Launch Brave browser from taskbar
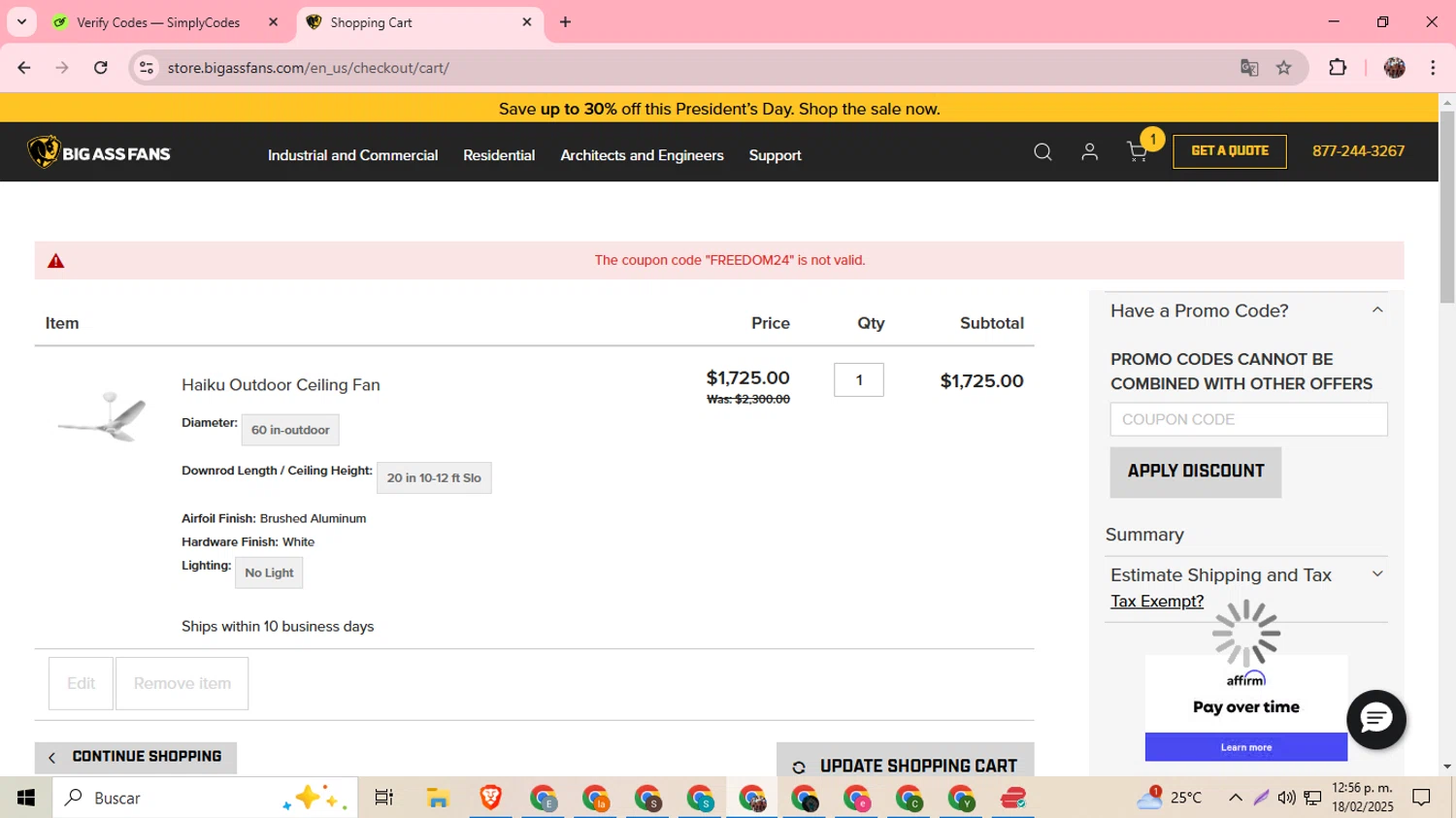 pos(490,798)
